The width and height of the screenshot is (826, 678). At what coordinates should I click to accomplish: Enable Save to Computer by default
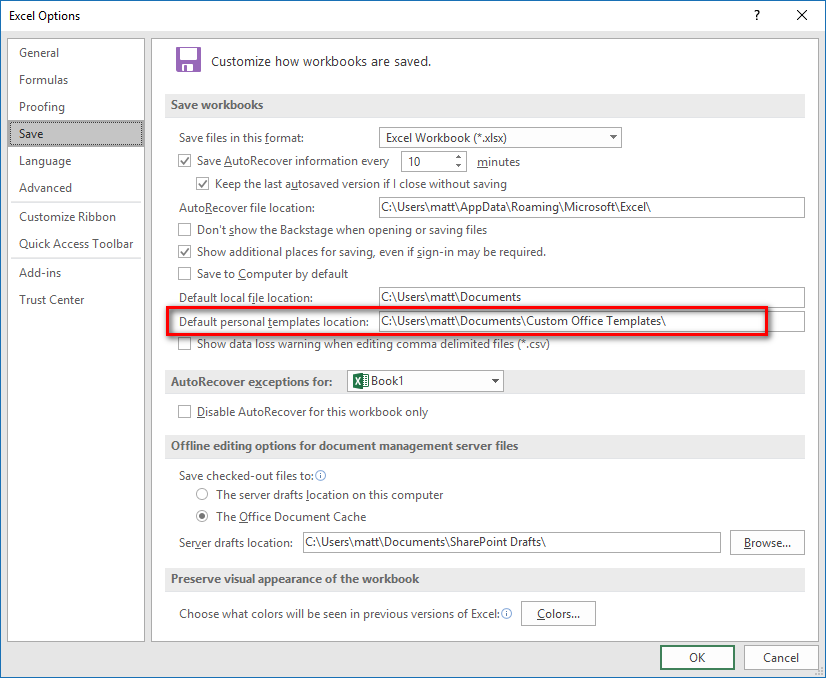coord(184,274)
